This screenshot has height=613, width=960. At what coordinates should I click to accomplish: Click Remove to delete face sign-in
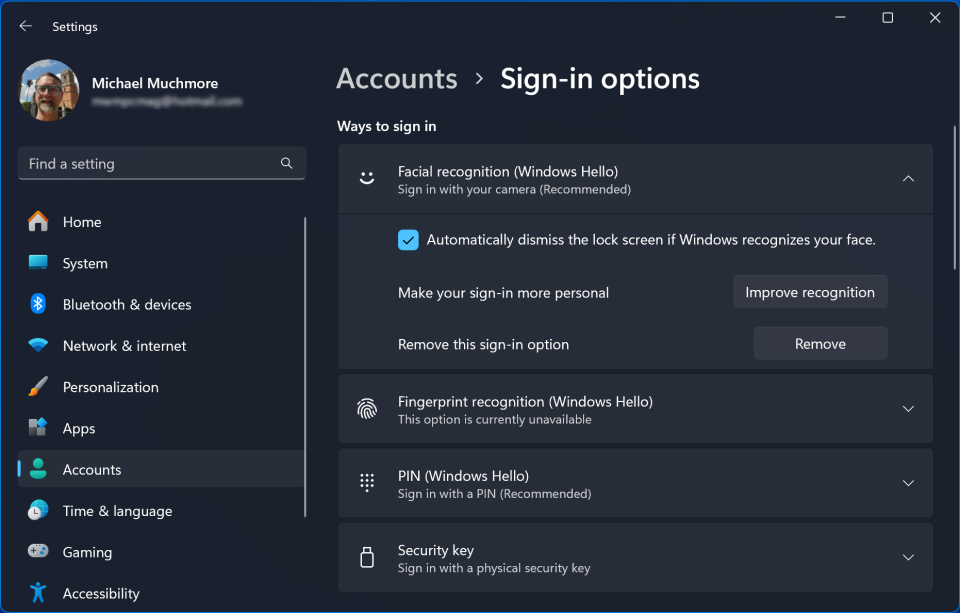pos(820,343)
